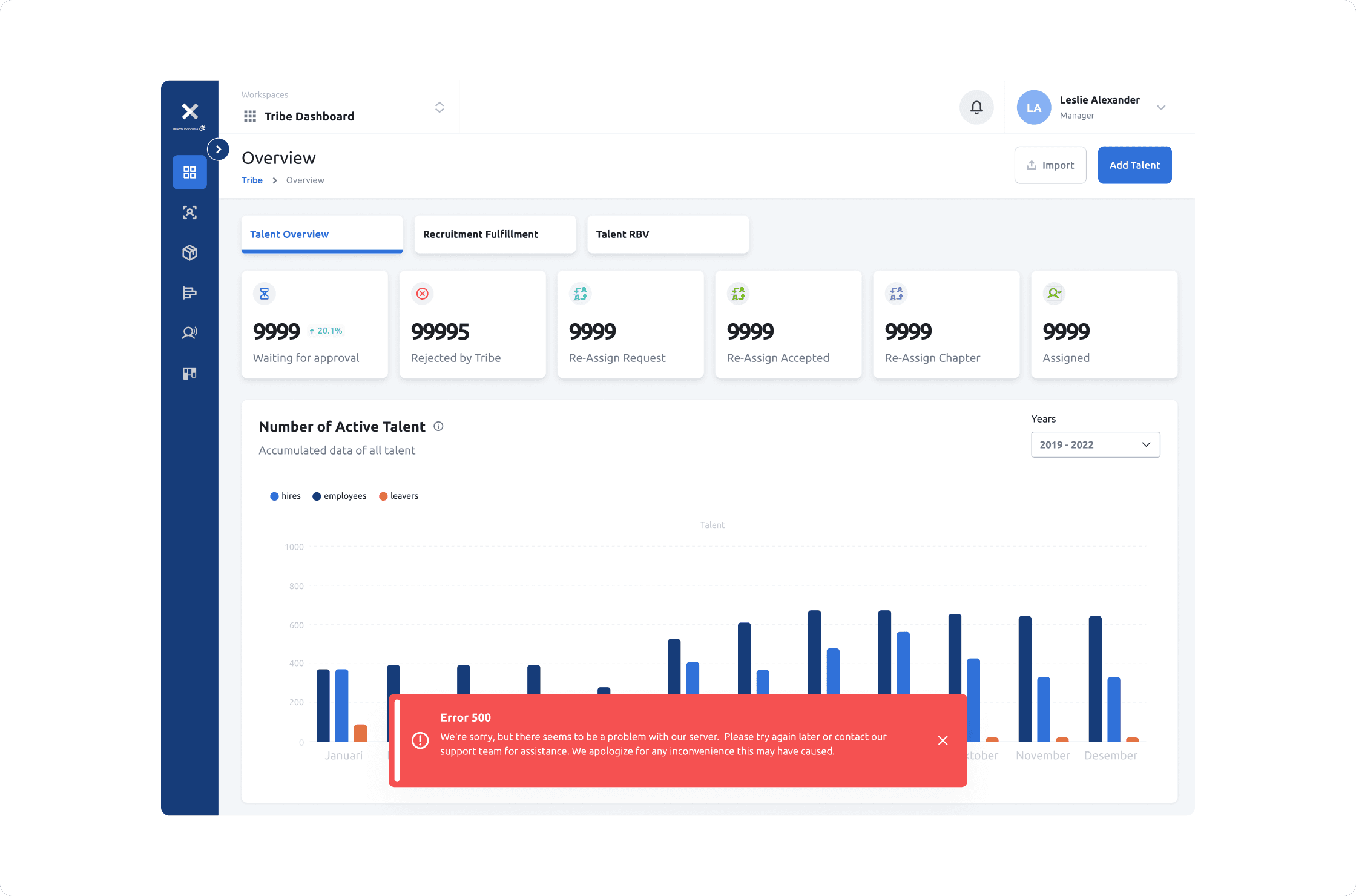
Task: Toggle leavers series in chart legend
Action: point(398,496)
